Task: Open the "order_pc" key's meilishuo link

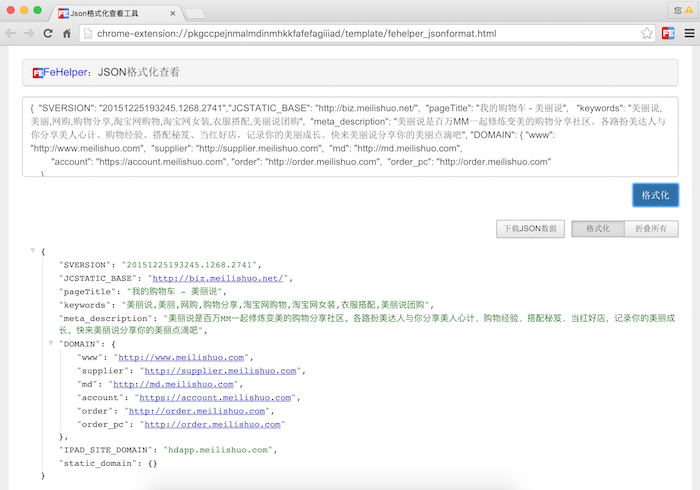Action: (x=212, y=424)
